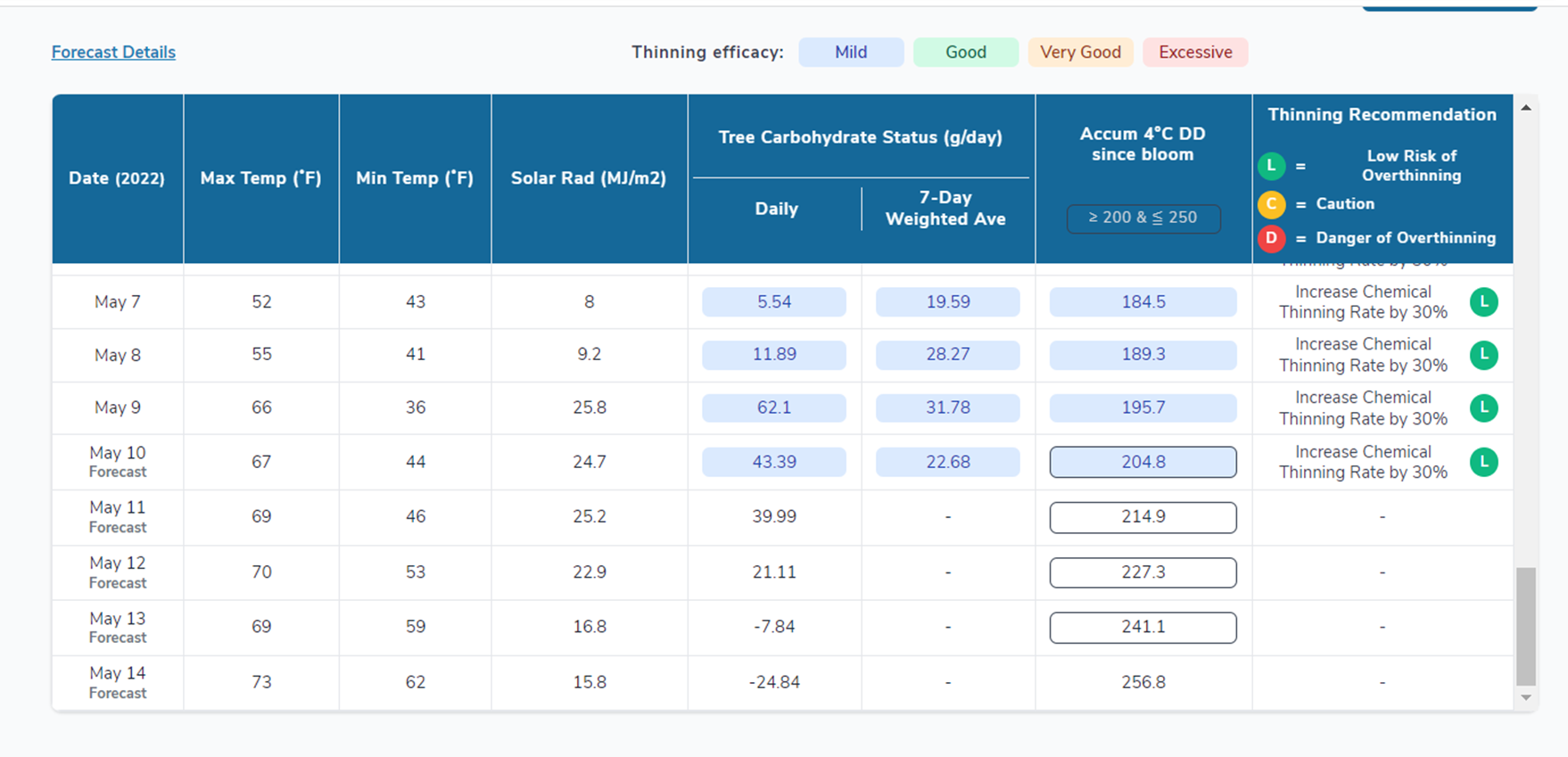1568x757 pixels.
Task: Click the yellow C Caution legend icon
Action: tap(1271, 204)
